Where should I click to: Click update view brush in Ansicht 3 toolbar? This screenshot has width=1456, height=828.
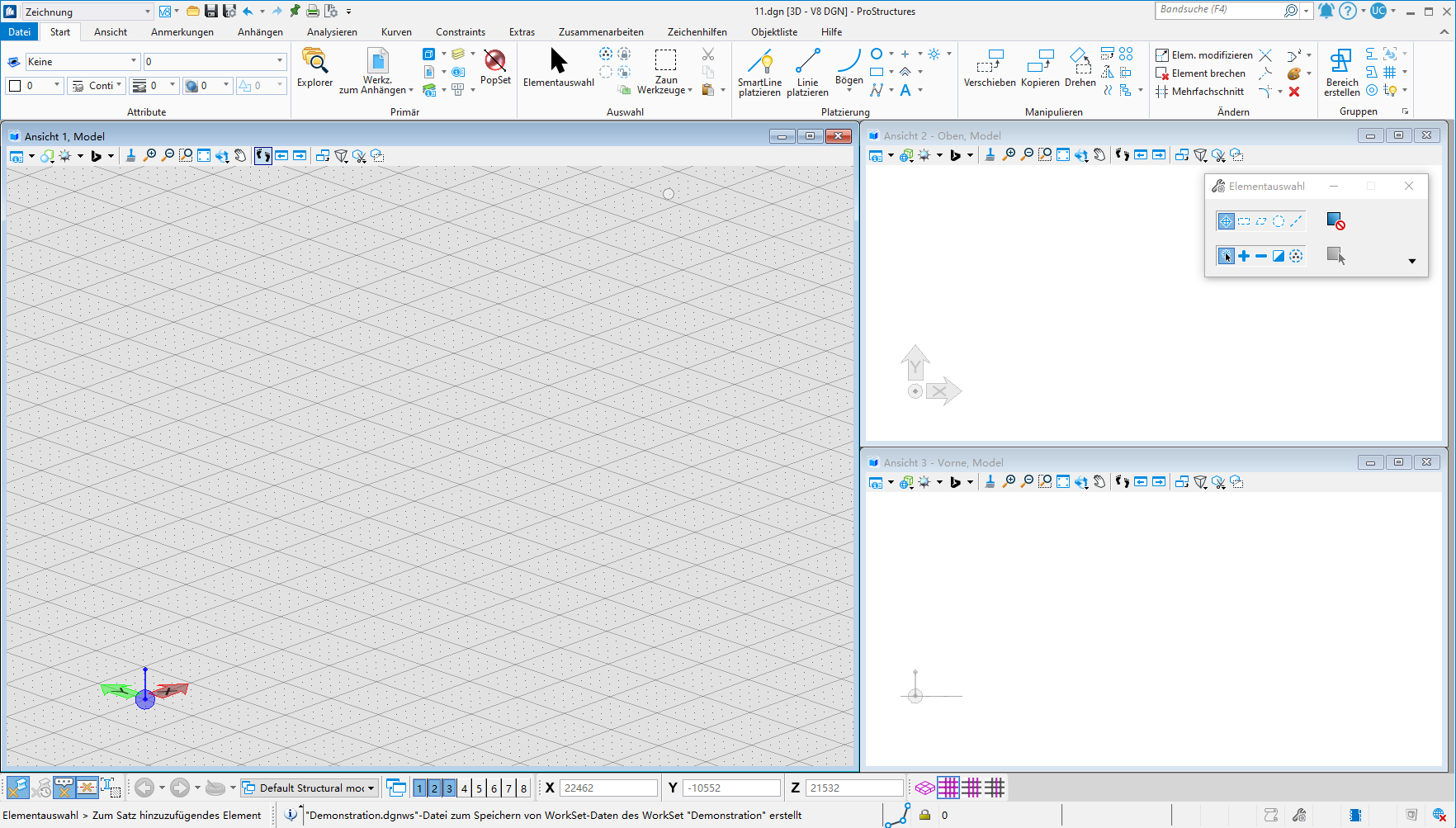point(990,482)
